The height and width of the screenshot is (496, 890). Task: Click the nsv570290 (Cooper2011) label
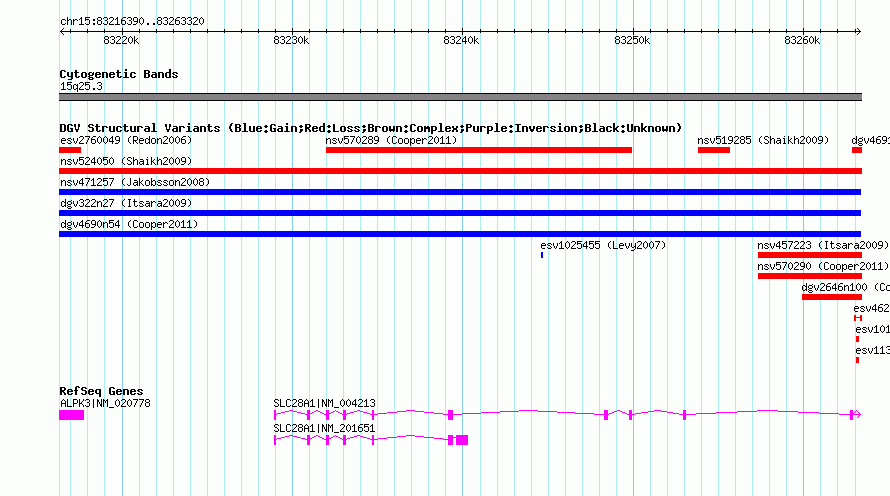pos(823,266)
